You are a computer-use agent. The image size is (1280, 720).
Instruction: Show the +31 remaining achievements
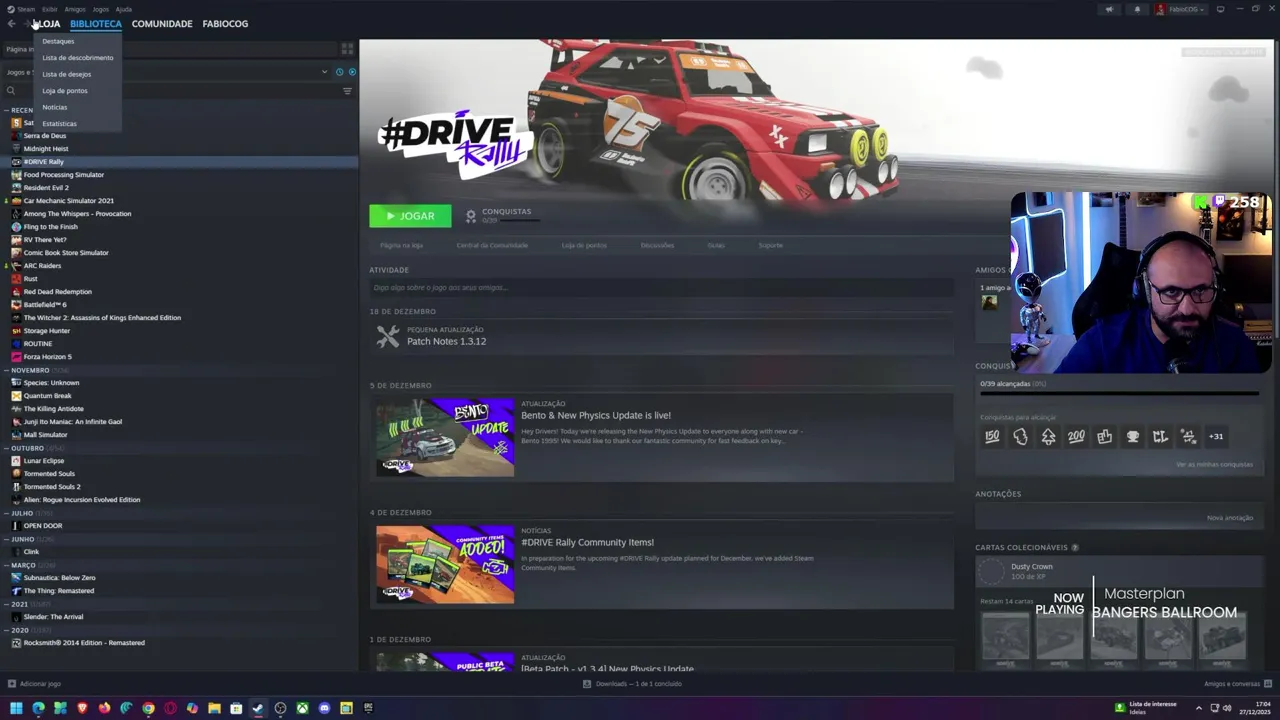pyautogui.click(x=1216, y=436)
